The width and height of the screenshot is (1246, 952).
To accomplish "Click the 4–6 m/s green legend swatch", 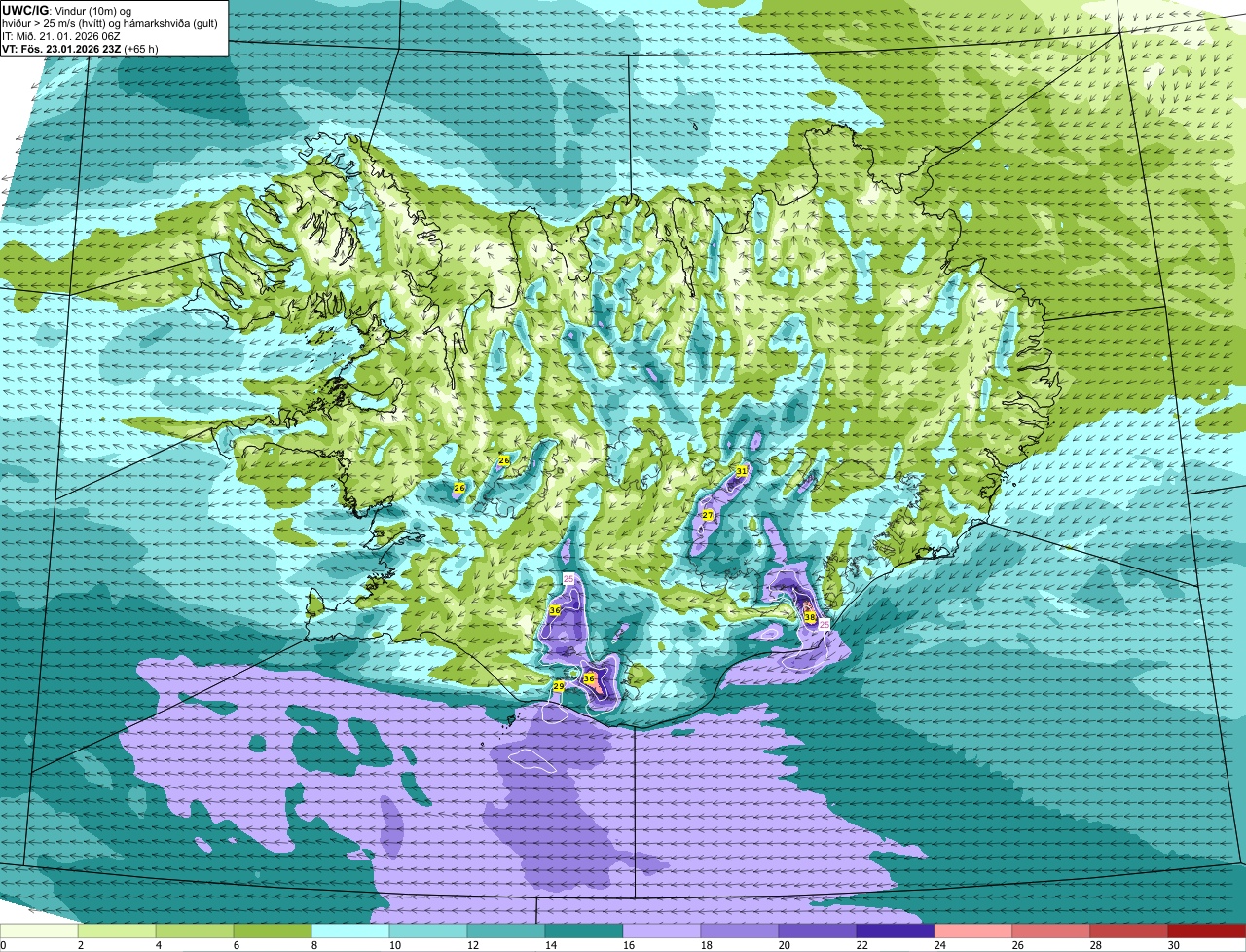I will click(x=195, y=932).
